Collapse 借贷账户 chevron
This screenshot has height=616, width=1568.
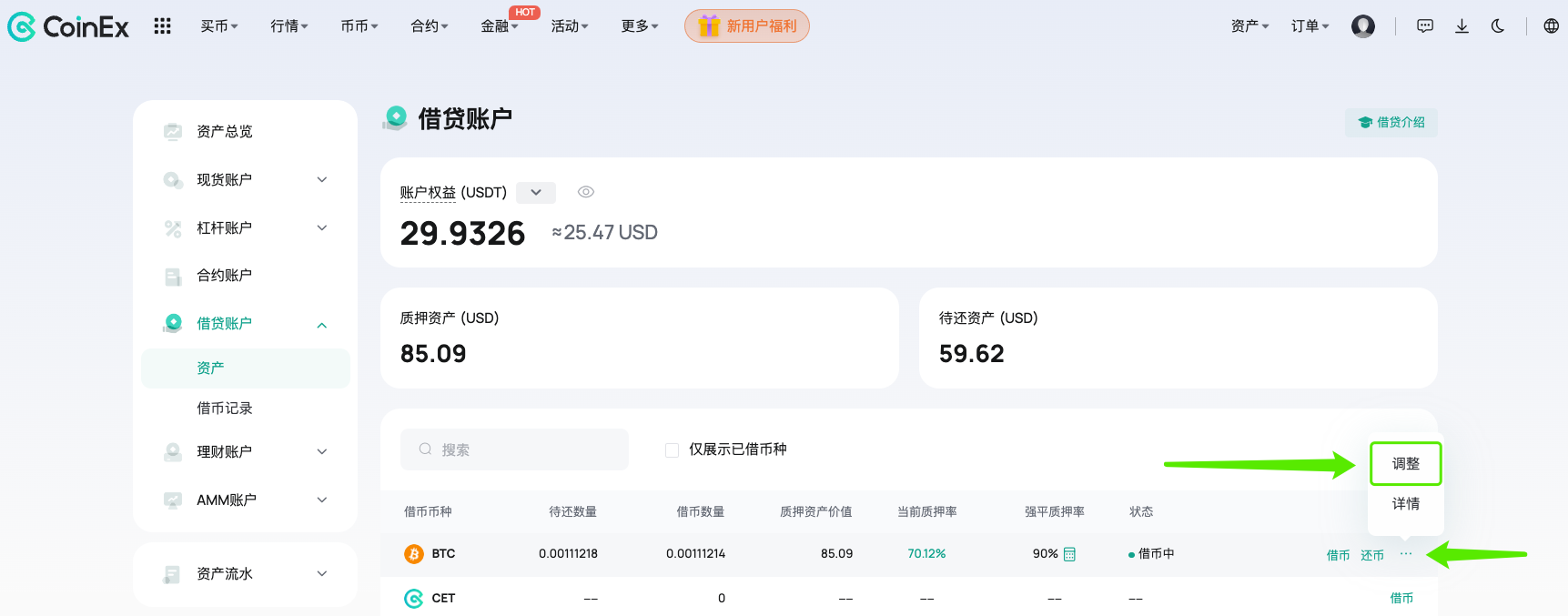tap(322, 324)
